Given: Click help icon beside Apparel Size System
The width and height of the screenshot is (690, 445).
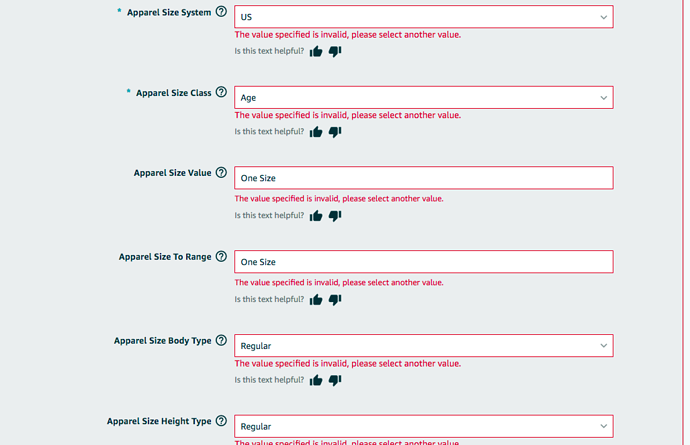Looking at the screenshot, I should (x=221, y=12).
